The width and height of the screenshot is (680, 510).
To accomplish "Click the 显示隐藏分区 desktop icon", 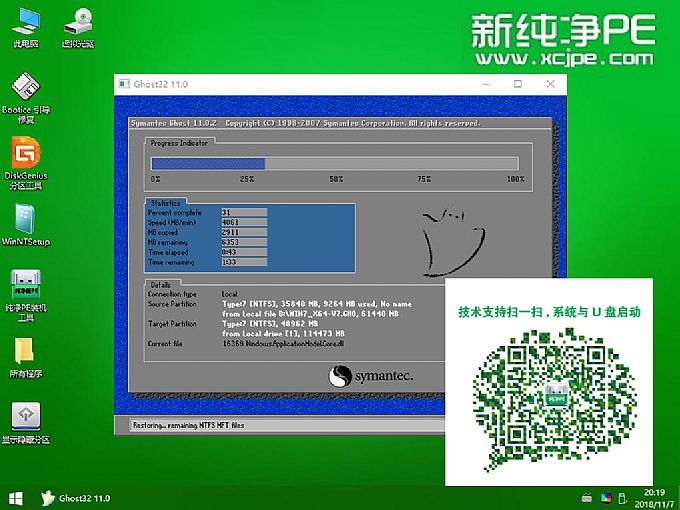I will (26, 423).
